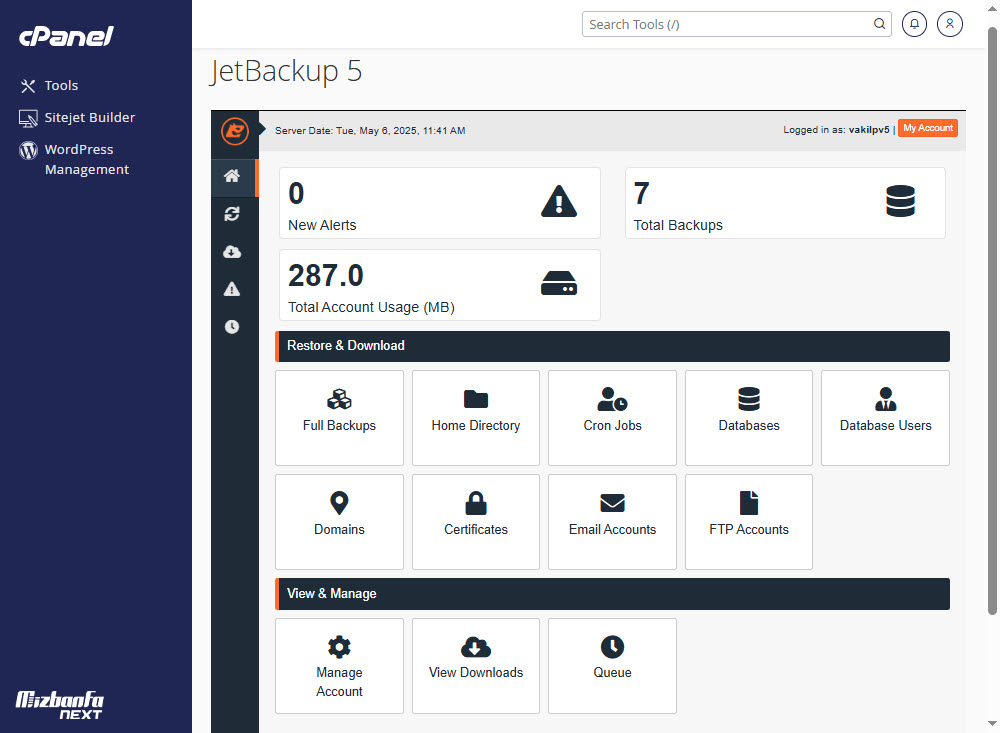Click the orange JetBackup logo icon

click(x=235, y=131)
